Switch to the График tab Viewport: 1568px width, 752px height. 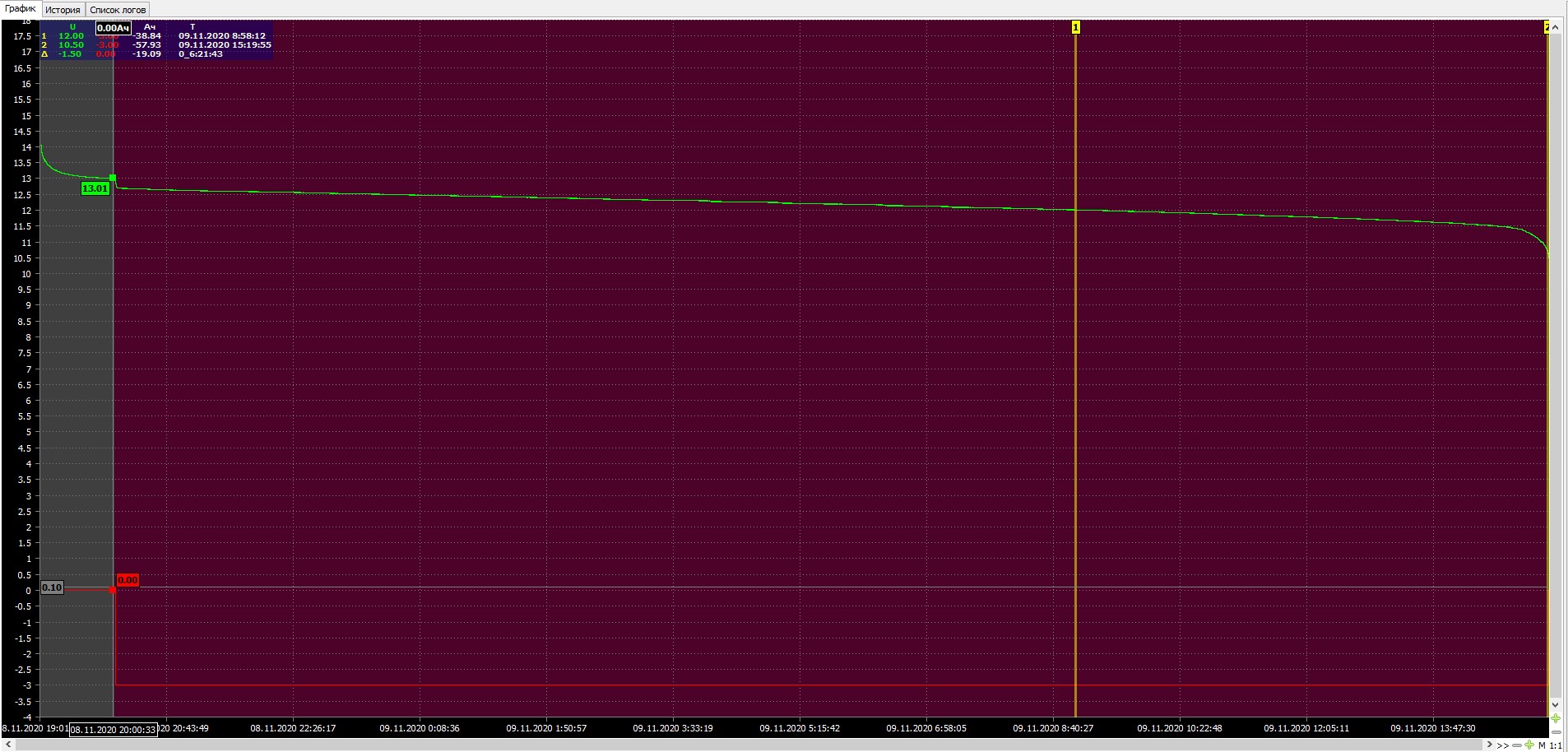pos(21,9)
